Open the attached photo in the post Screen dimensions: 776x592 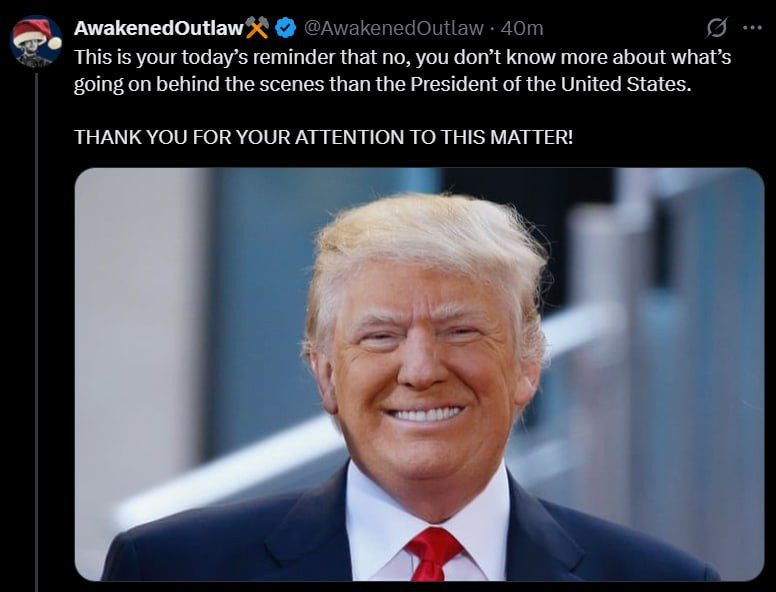[419, 374]
